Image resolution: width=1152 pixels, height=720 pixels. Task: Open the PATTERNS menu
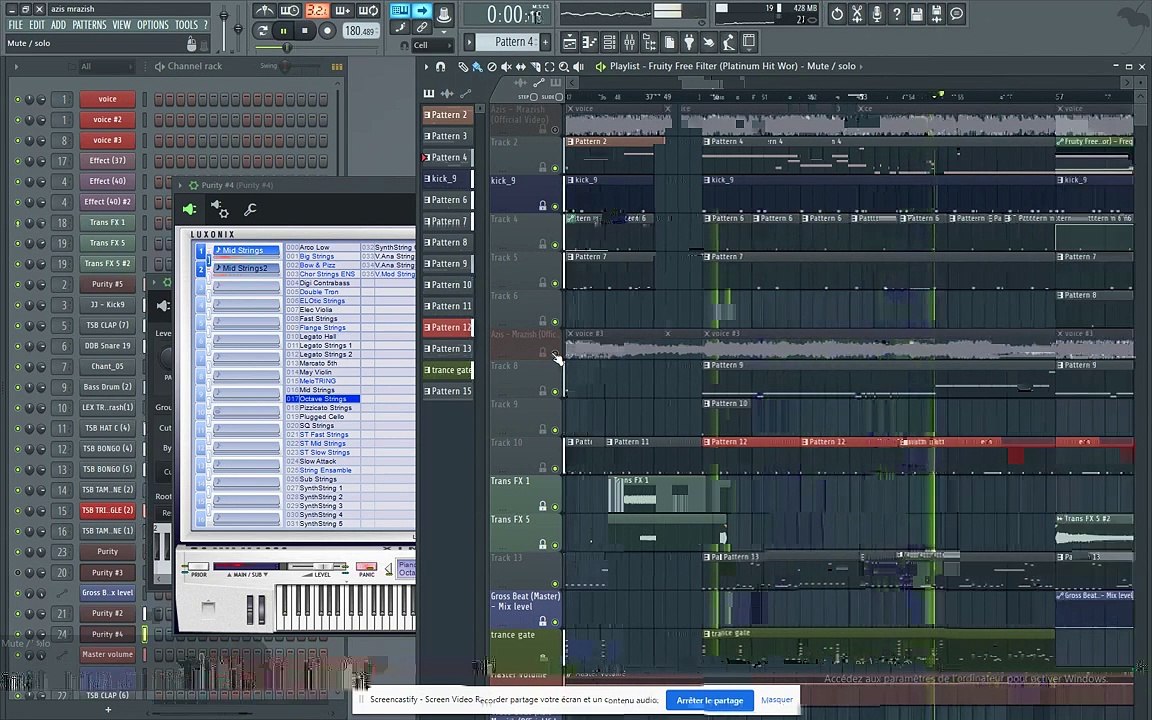point(89,25)
